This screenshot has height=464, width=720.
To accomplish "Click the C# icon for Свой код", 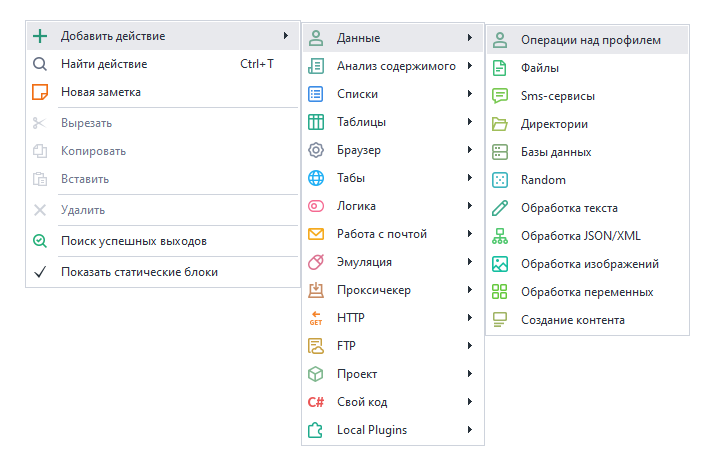I will pos(316,402).
